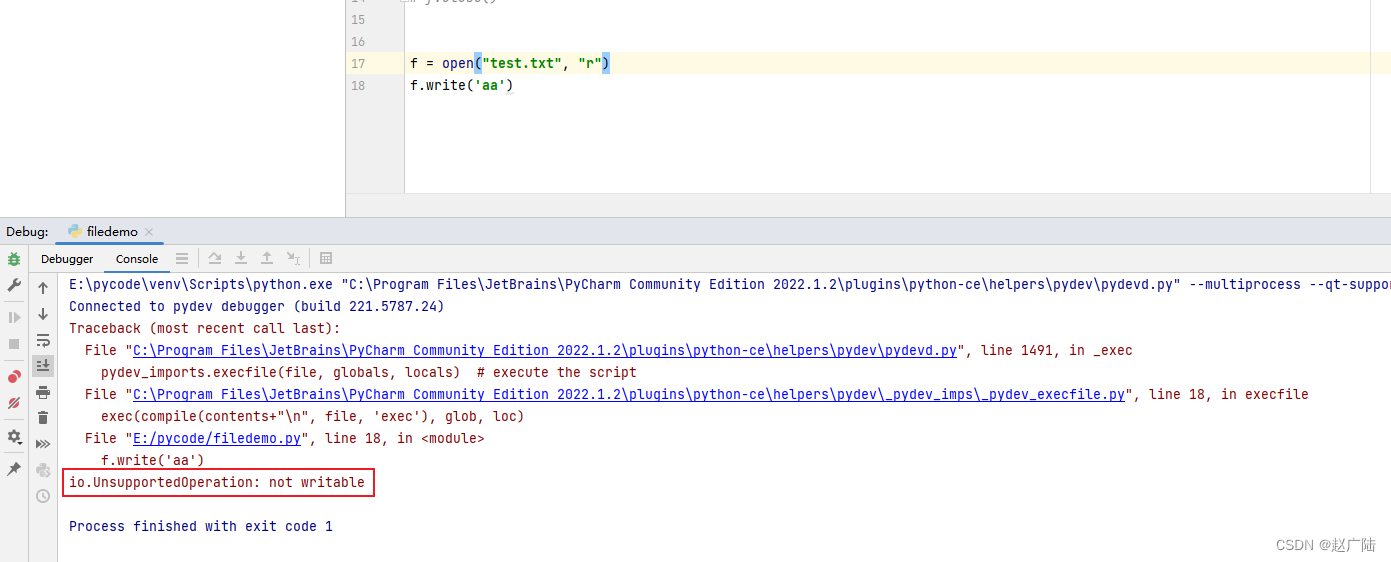1391x562 pixels.
Task: Click Show Command Queue icon
Action: [x=43, y=444]
